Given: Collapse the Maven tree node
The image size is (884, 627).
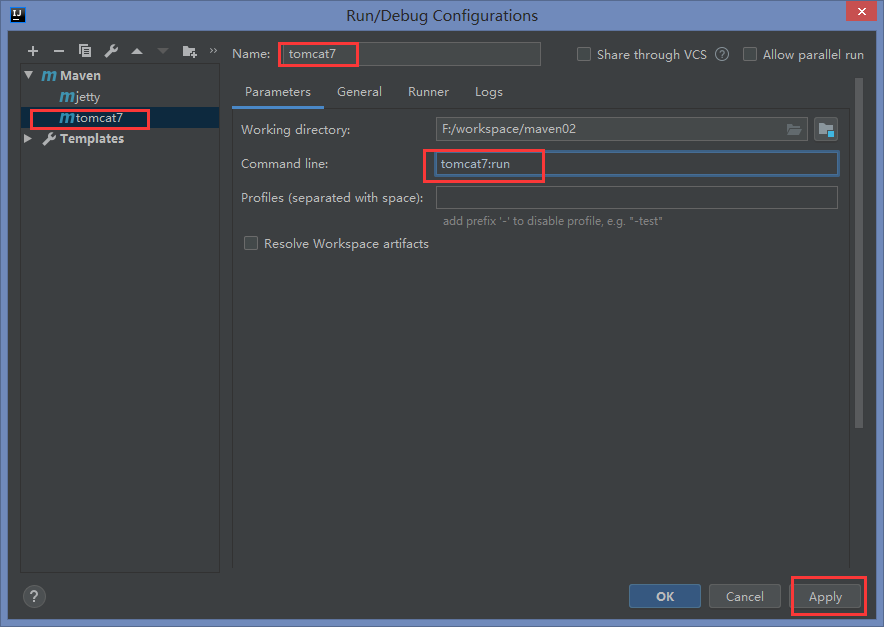Looking at the screenshot, I should 29,75.
